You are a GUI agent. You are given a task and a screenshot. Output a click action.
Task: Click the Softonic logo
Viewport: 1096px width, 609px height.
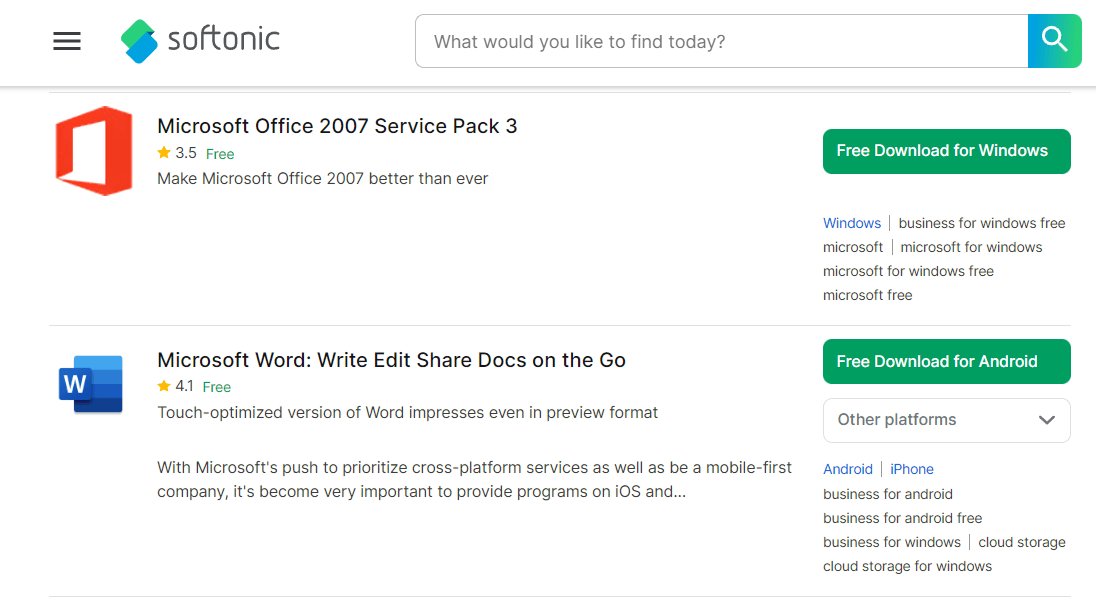(x=199, y=40)
